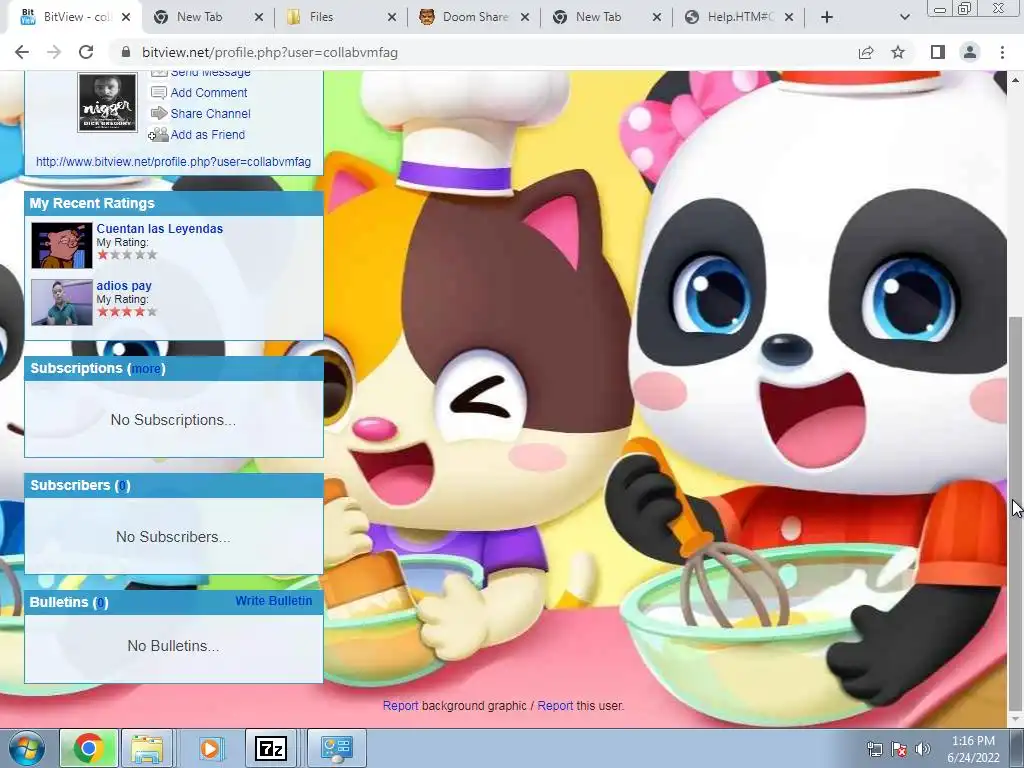
Task: Open Chrome profile avatar menu
Action: (x=970, y=52)
